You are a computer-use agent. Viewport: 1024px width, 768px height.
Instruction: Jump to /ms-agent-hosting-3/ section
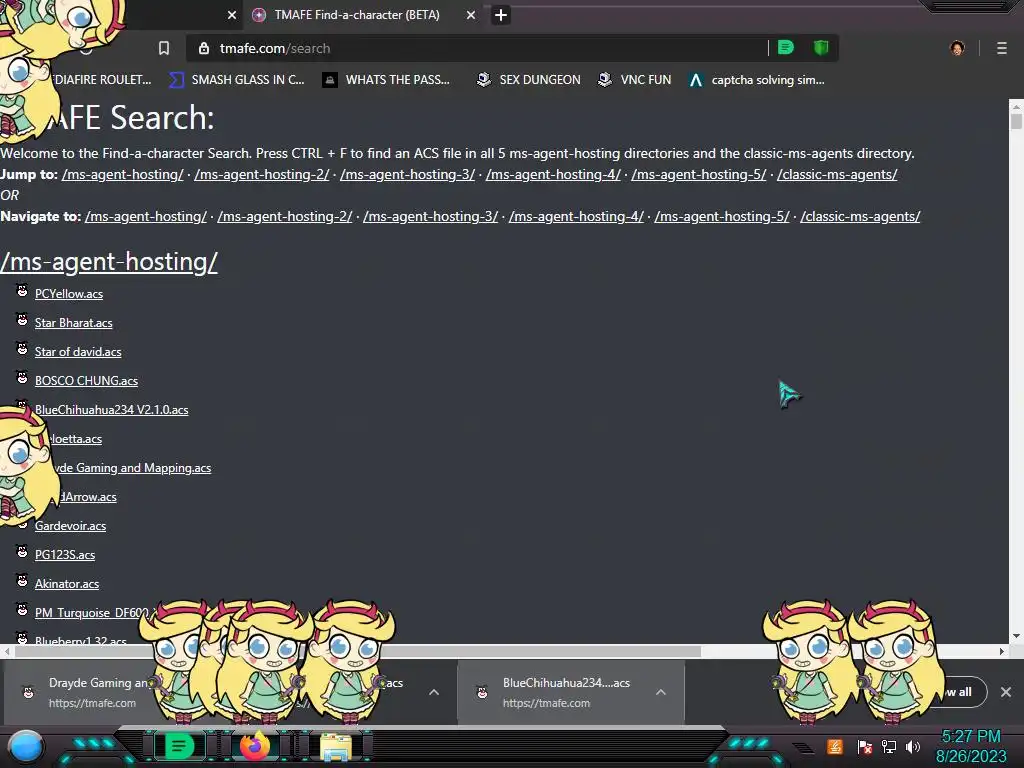tap(408, 174)
